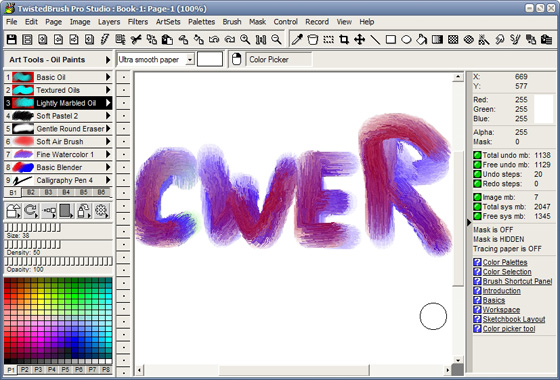Open the Brush Shortcut Panel link
The width and height of the screenshot is (560, 380).
(x=518, y=281)
